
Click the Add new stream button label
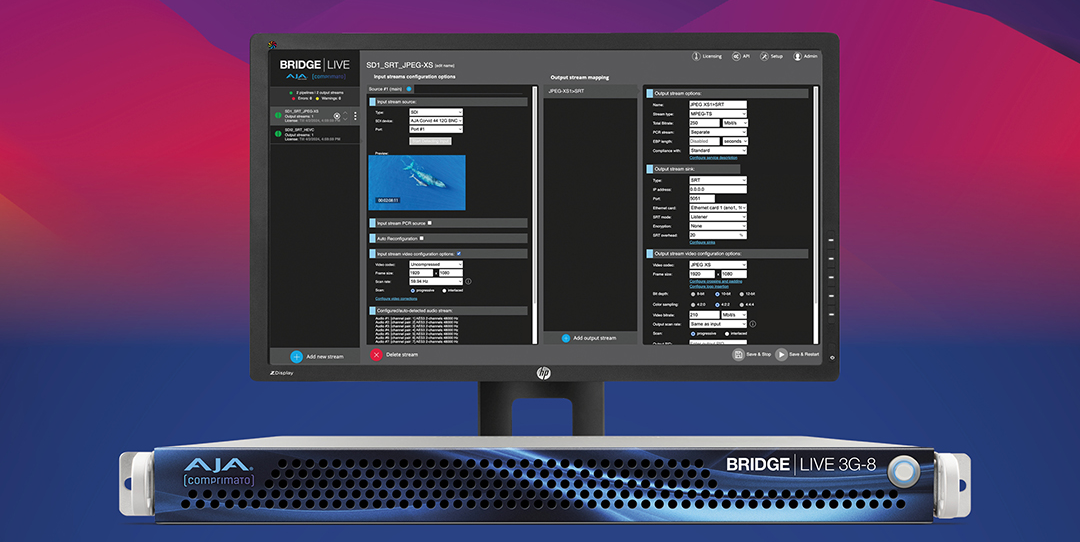pos(324,357)
